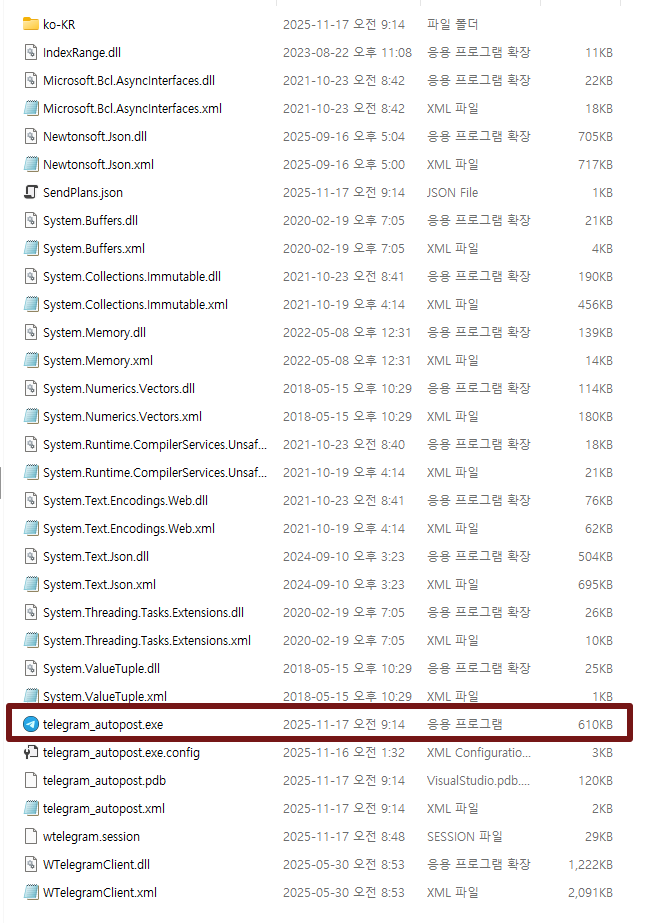Click the 2,091KB size of WTelegramClient.xml
This screenshot has width=654, height=923.
tap(590, 892)
